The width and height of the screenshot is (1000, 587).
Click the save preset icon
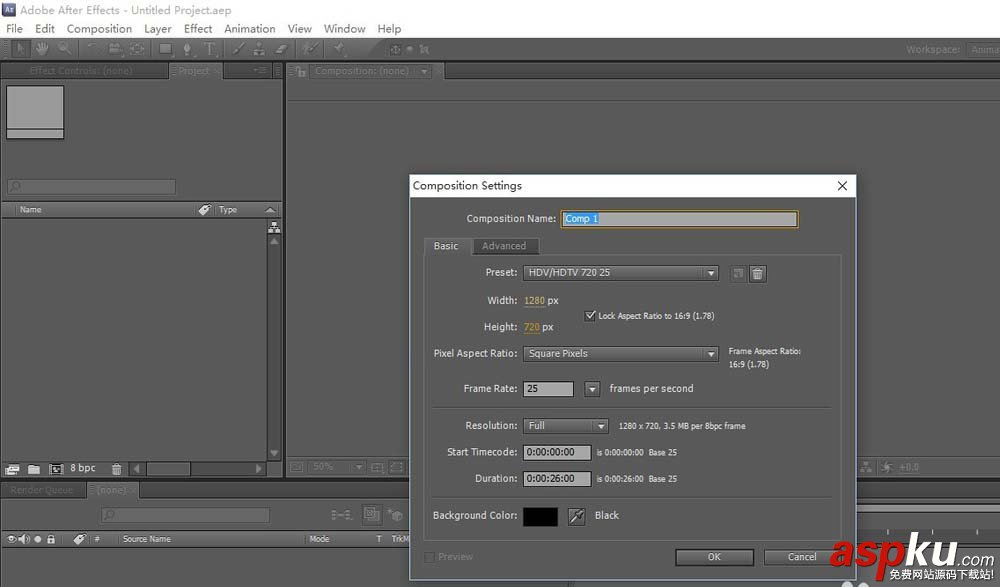(738, 273)
